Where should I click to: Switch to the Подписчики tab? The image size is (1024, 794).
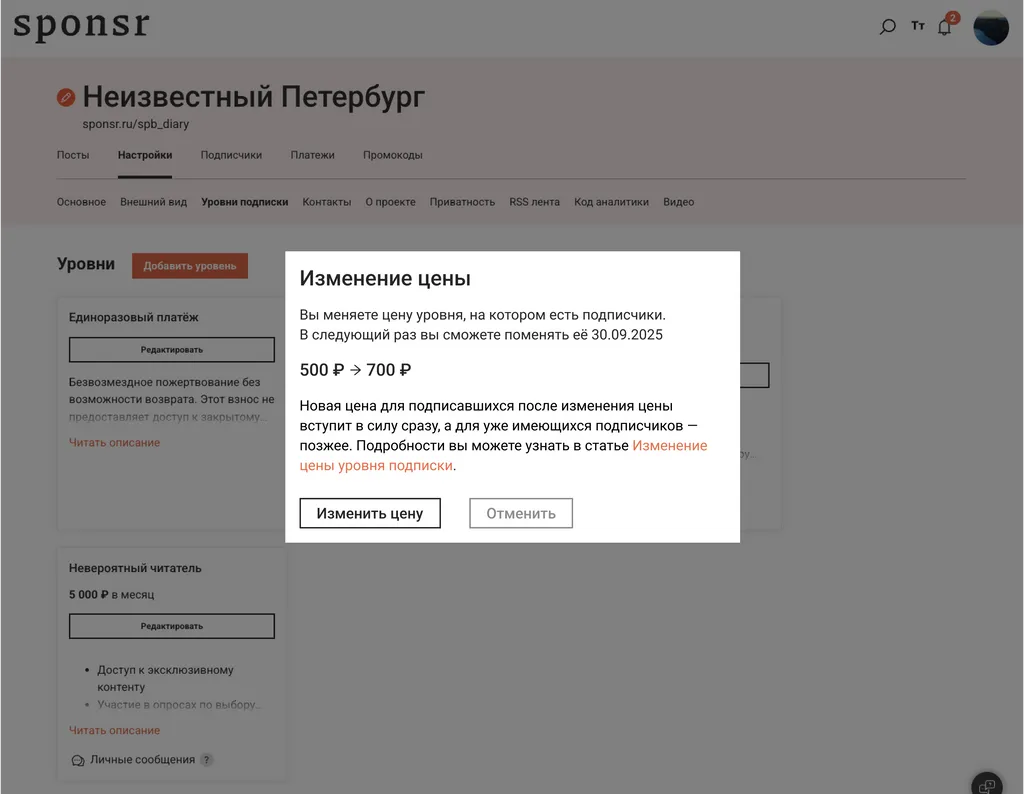pos(231,155)
